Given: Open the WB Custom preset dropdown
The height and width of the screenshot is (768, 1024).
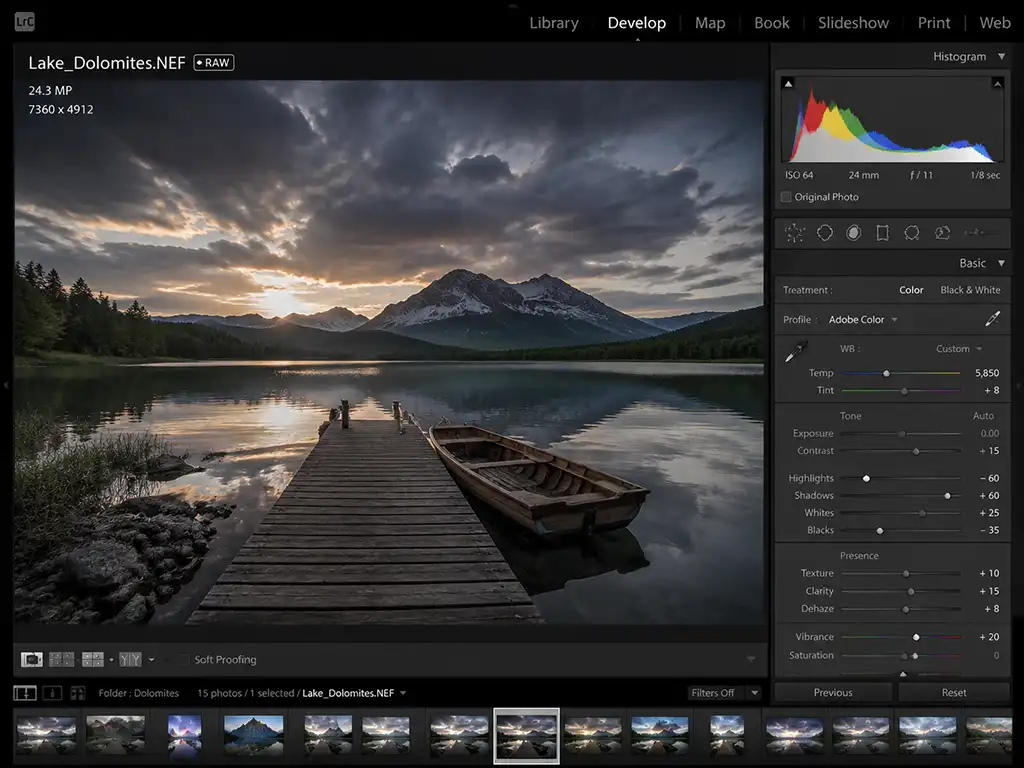Looking at the screenshot, I should tap(959, 349).
